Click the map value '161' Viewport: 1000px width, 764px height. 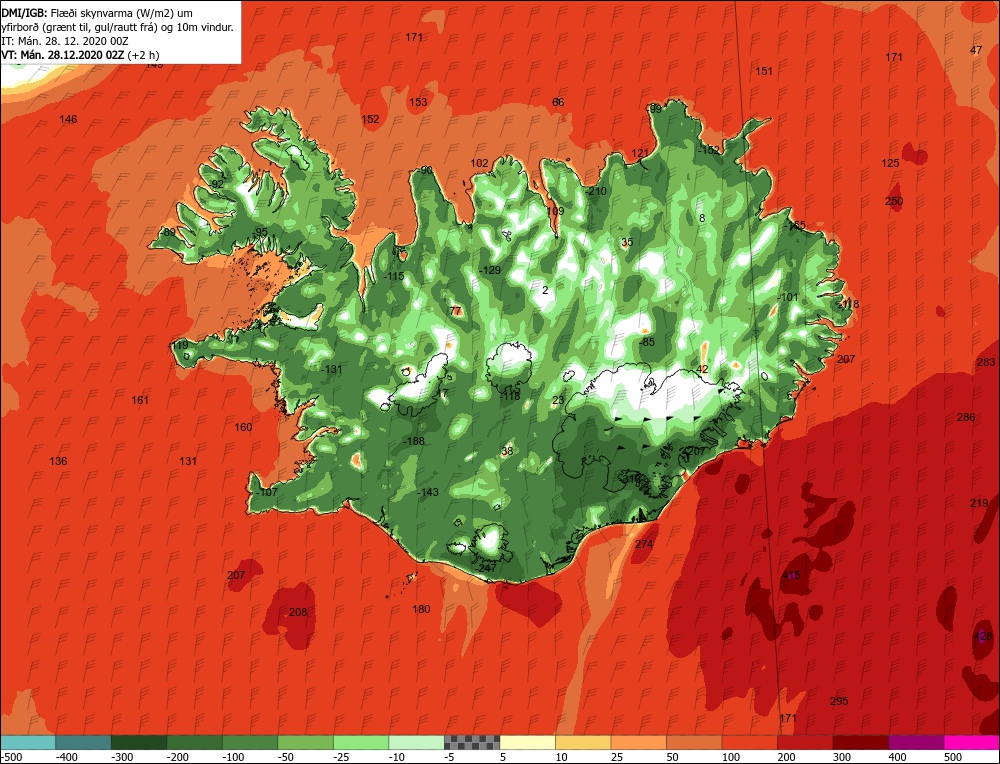click(140, 400)
